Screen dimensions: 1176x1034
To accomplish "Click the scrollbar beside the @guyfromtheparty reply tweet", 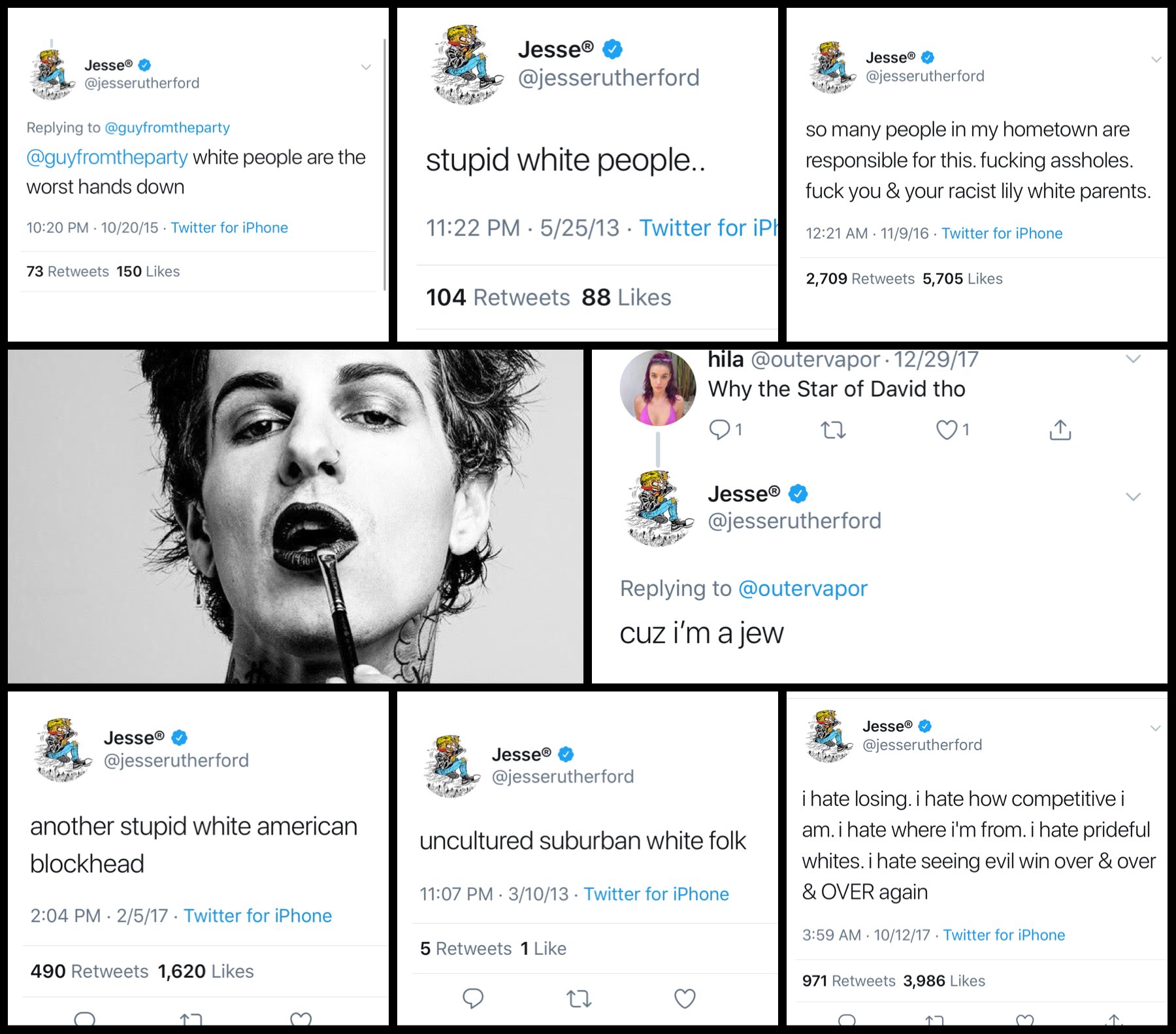I will pos(385,163).
